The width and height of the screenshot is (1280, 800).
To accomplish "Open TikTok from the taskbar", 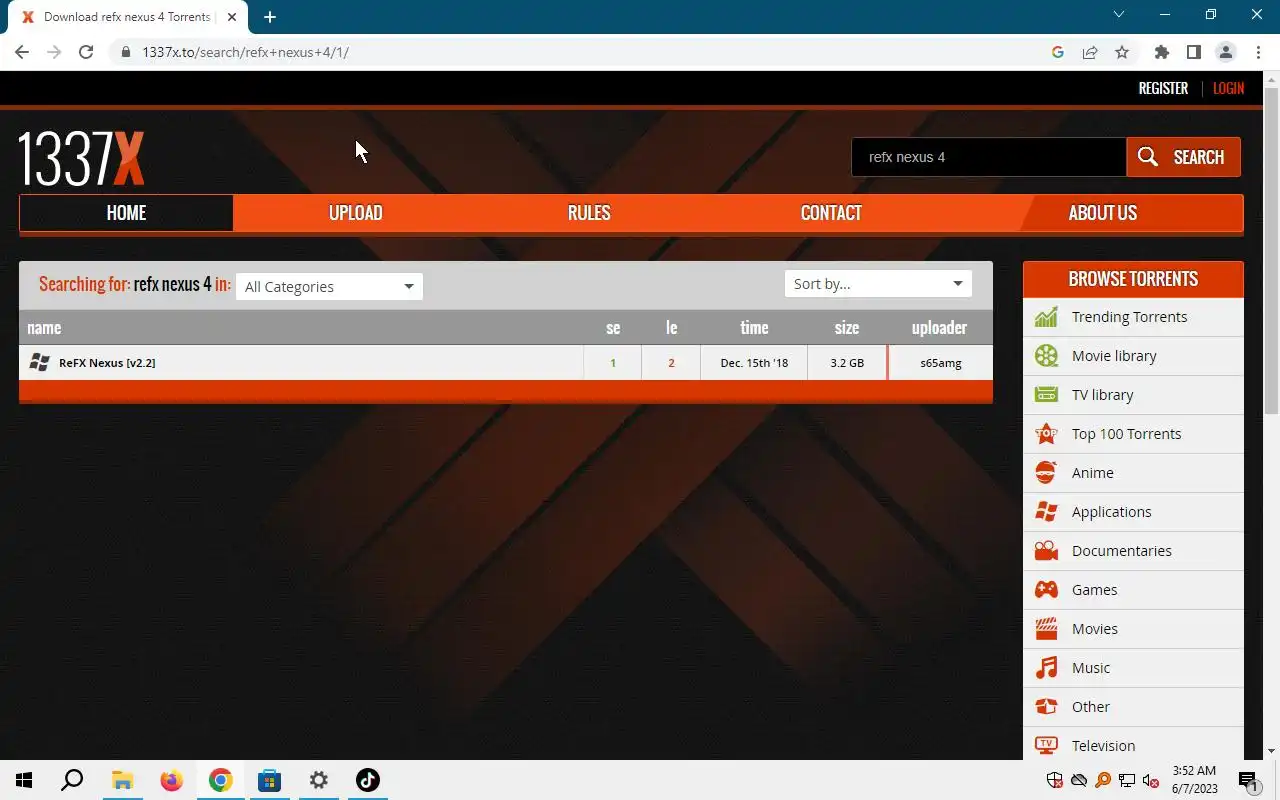I will (368, 780).
